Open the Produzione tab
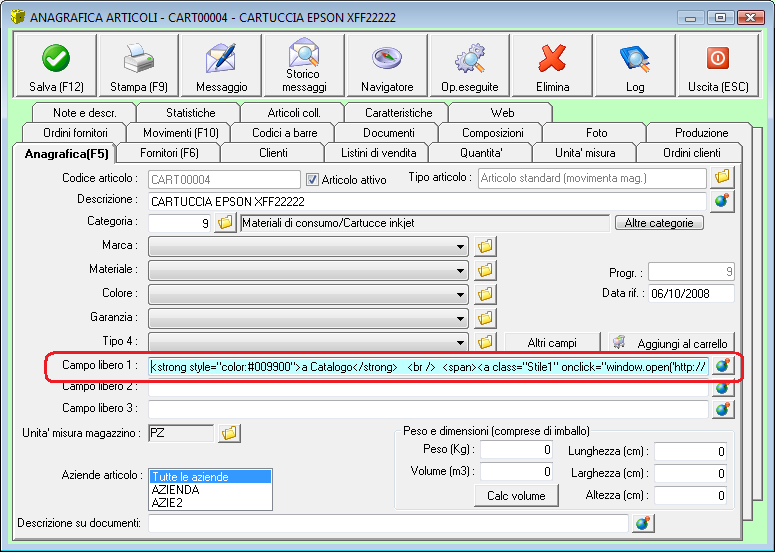Image resolution: width=775 pixels, height=552 pixels. pyautogui.click(x=701, y=132)
